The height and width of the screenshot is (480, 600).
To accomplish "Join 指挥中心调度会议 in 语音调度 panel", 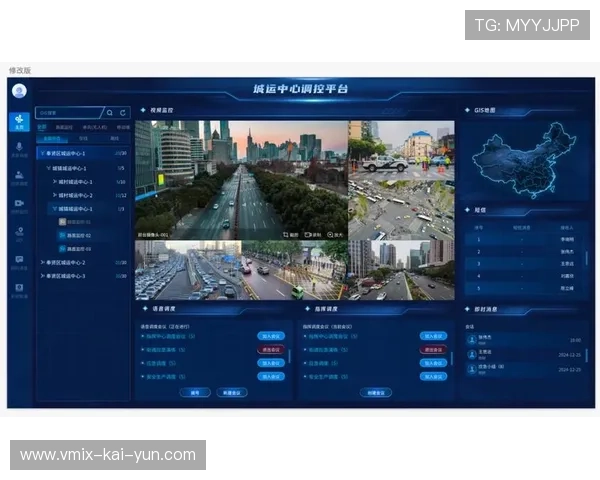I will point(271,336).
